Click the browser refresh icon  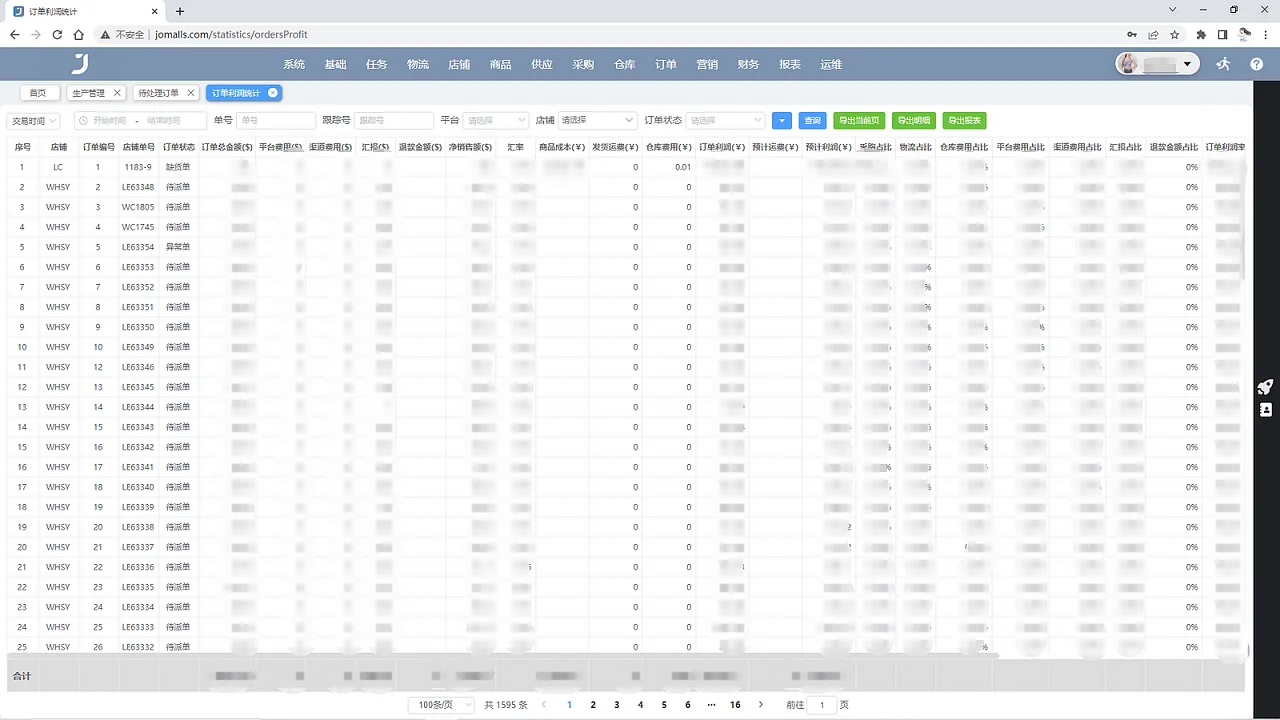tap(57, 34)
